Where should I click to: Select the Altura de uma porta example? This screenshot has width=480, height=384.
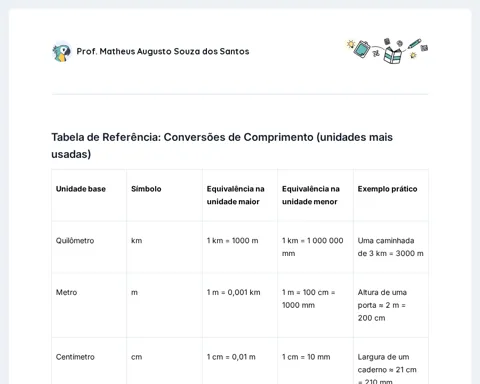click(x=382, y=305)
